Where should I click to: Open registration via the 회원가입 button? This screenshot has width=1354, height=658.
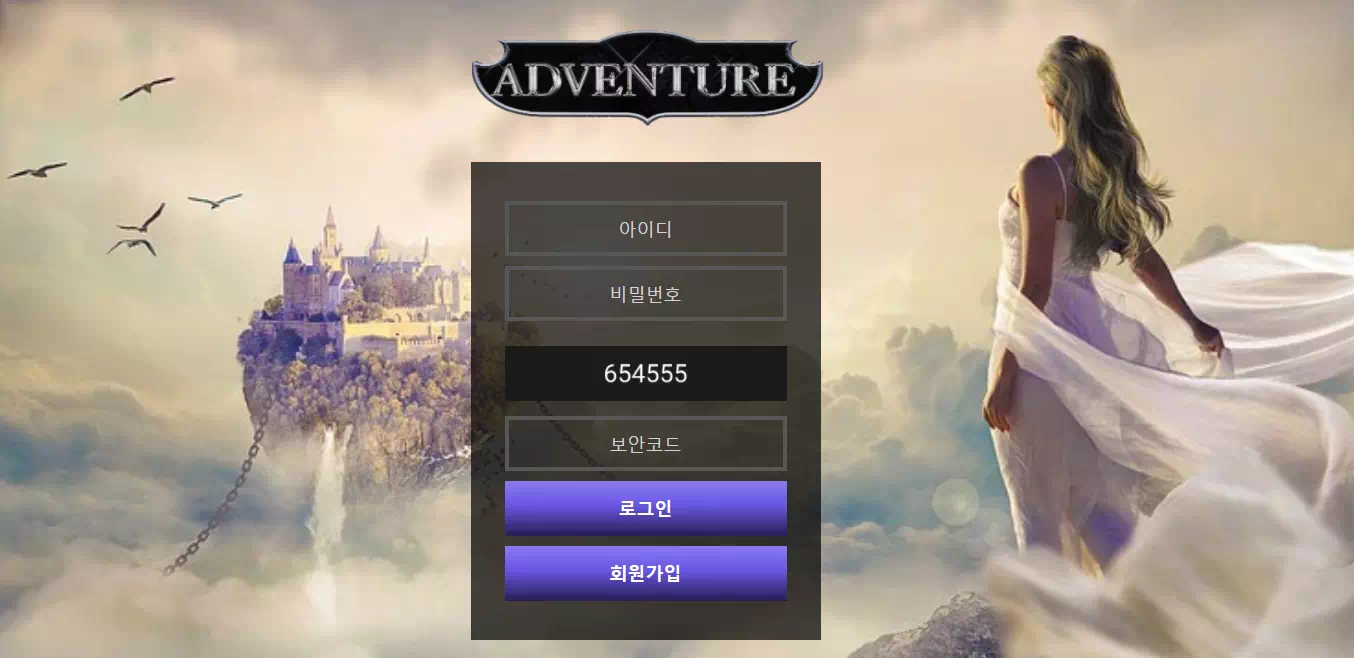646,573
